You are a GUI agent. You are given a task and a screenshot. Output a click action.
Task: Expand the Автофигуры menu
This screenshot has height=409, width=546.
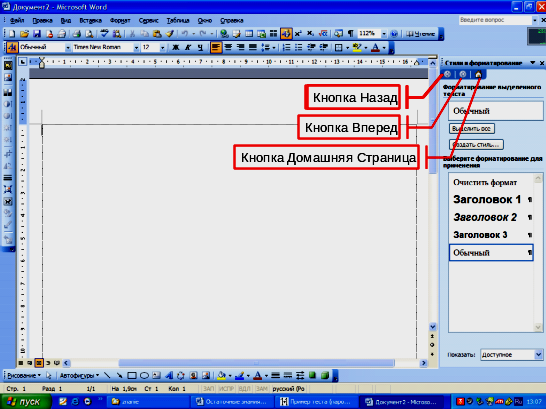tap(79, 376)
